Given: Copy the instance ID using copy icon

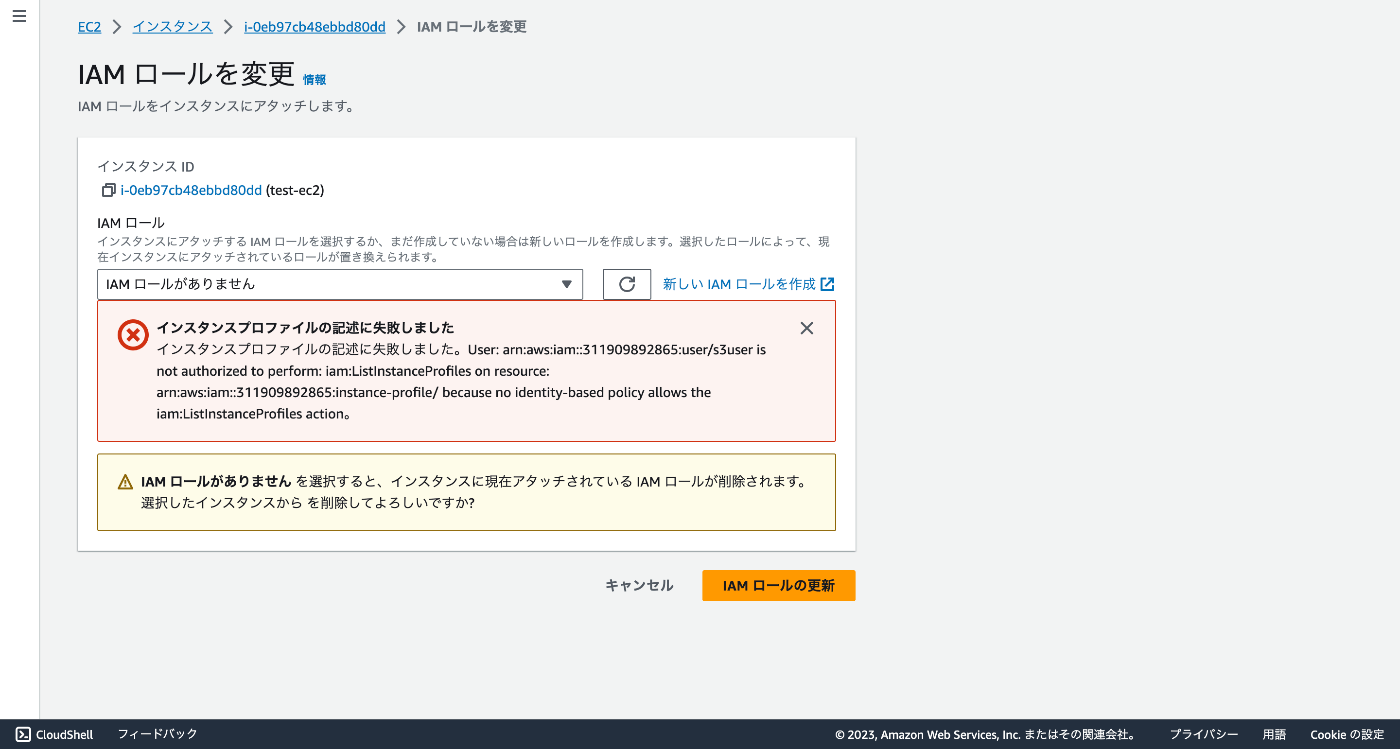Looking at the screenshot, I should (x=108, y=190).
